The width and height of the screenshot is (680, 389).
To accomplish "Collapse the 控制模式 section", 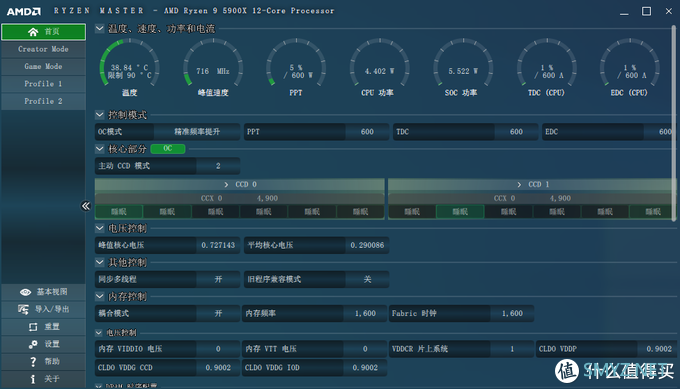I will [100, 114].
